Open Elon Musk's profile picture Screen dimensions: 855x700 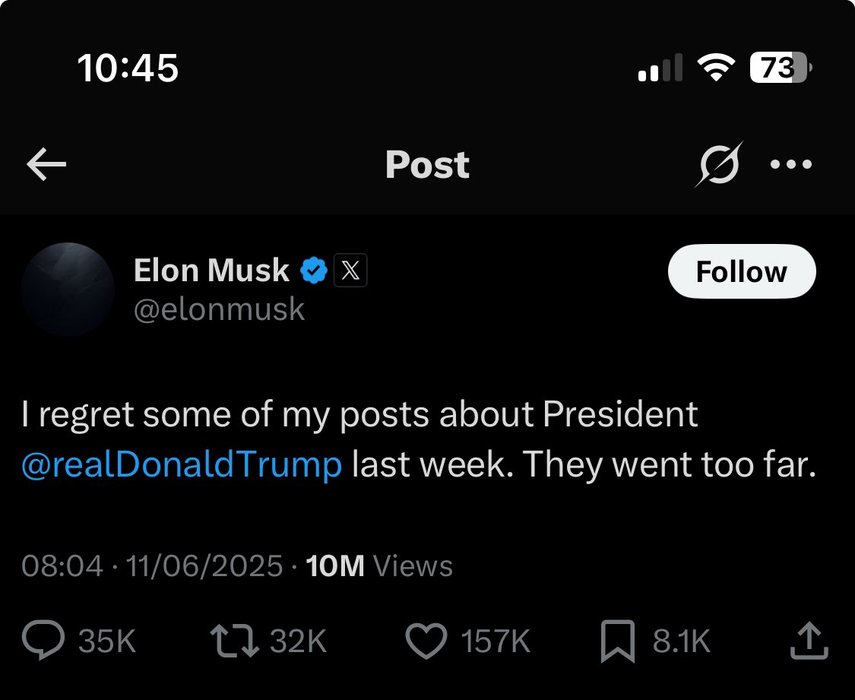click(x=68, y=288)
